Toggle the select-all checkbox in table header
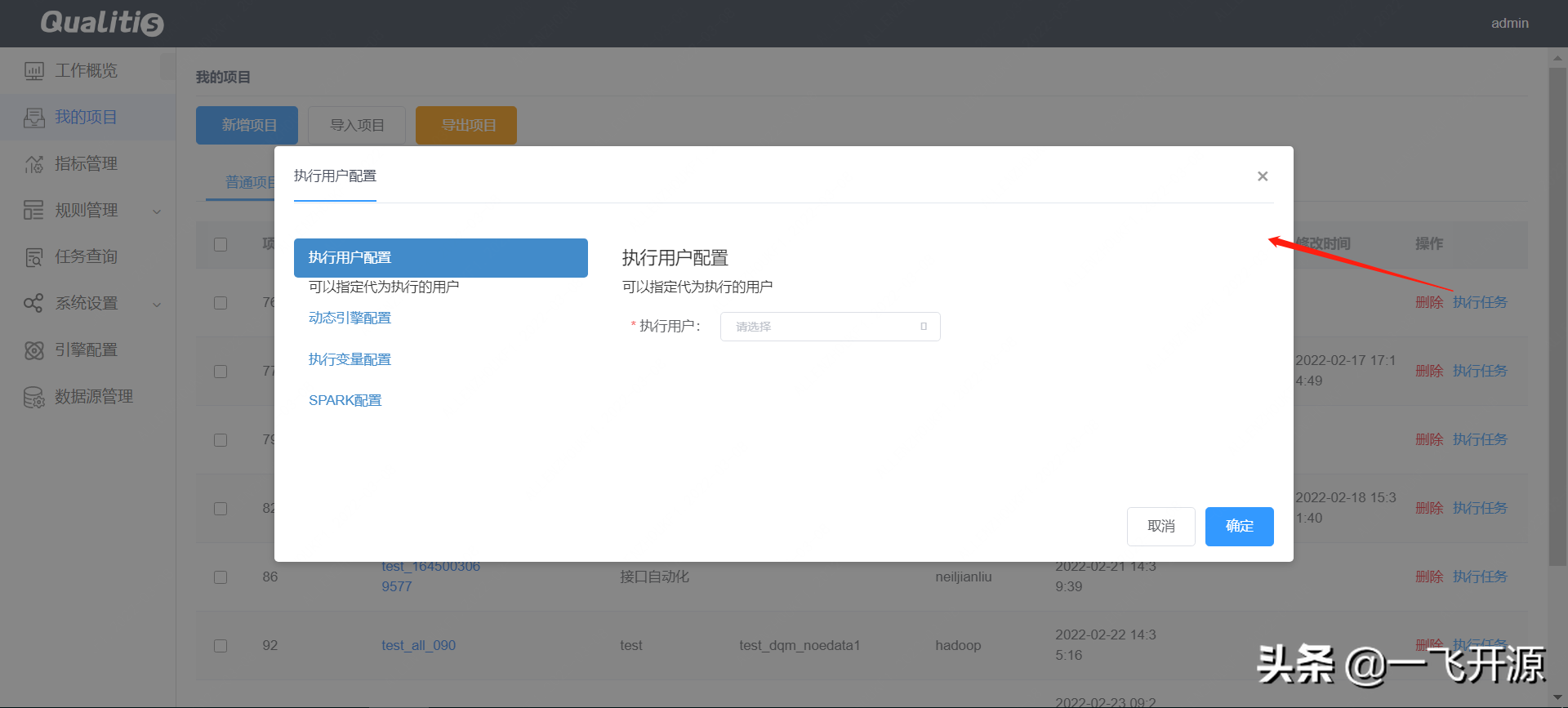1568x708 pixels. click(220, 244)
